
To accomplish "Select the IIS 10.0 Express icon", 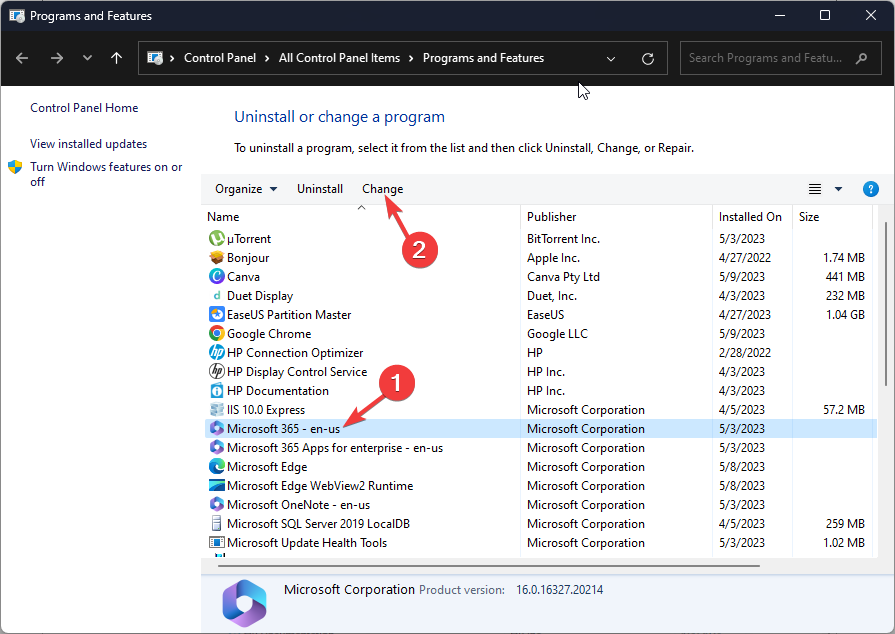I will point(216,409).
